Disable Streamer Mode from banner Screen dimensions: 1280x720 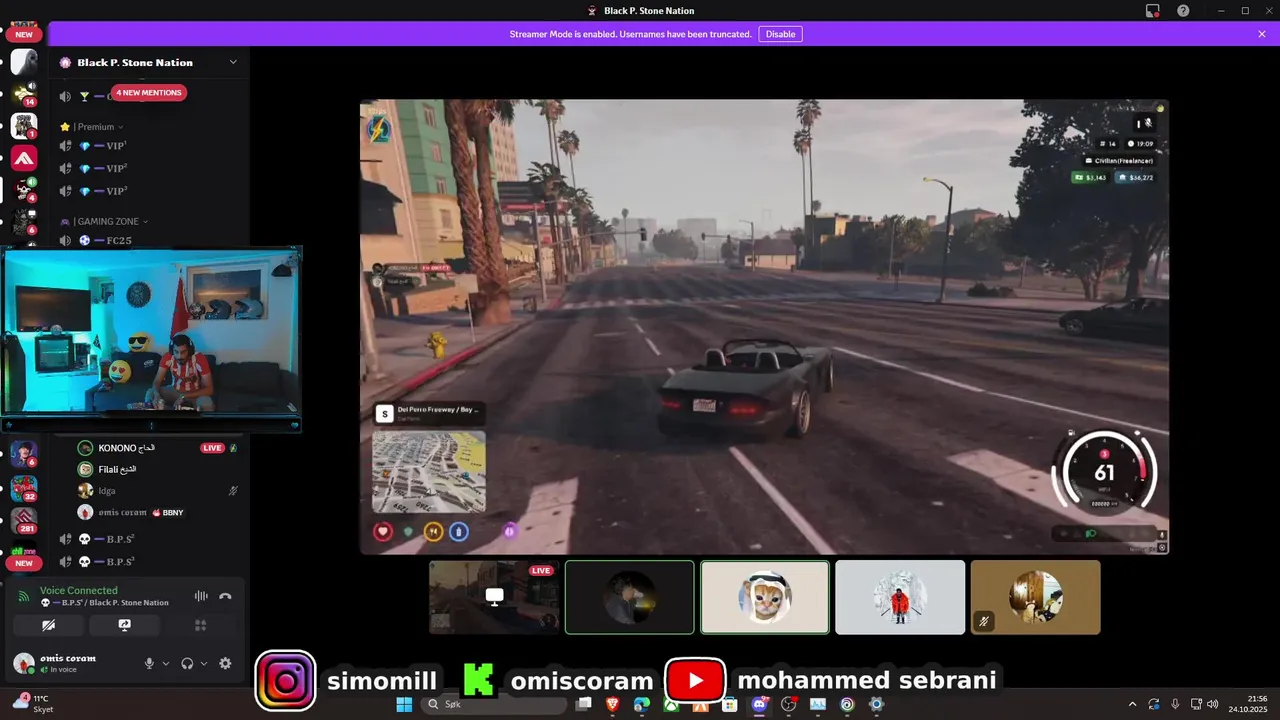(780, 34)
